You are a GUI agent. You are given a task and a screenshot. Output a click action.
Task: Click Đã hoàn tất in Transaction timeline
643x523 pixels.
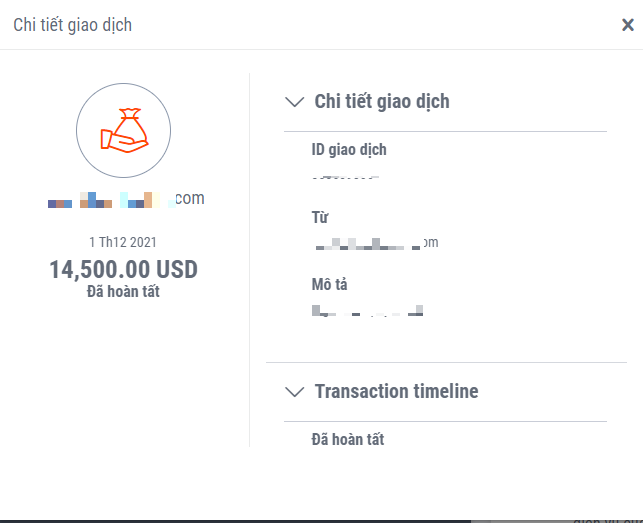(348, 439)
